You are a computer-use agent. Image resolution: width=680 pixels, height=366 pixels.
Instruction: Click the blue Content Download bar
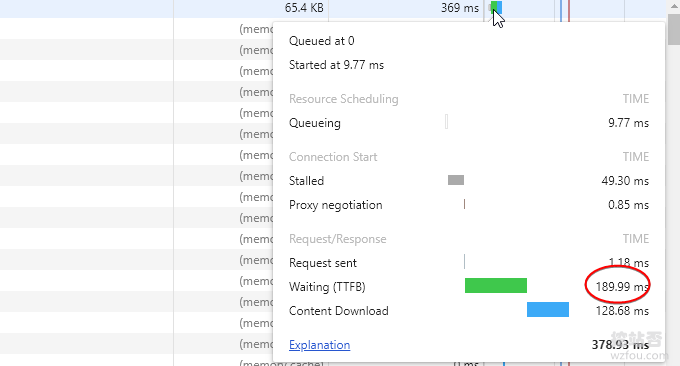[x=548, y=310]
